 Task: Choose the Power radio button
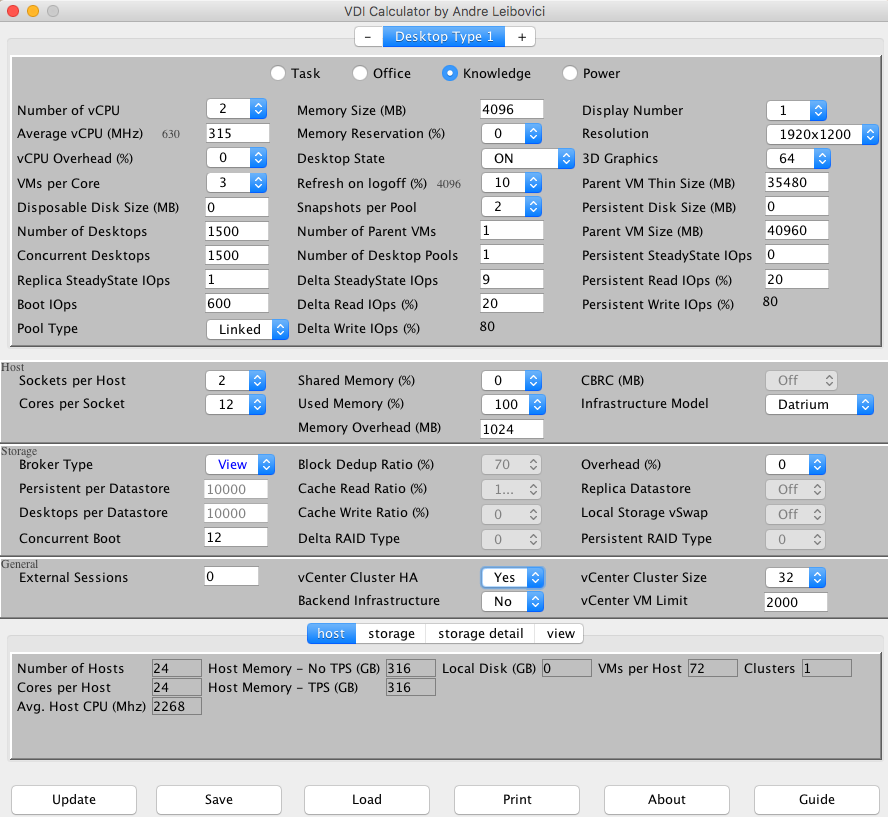coord(570,73)
